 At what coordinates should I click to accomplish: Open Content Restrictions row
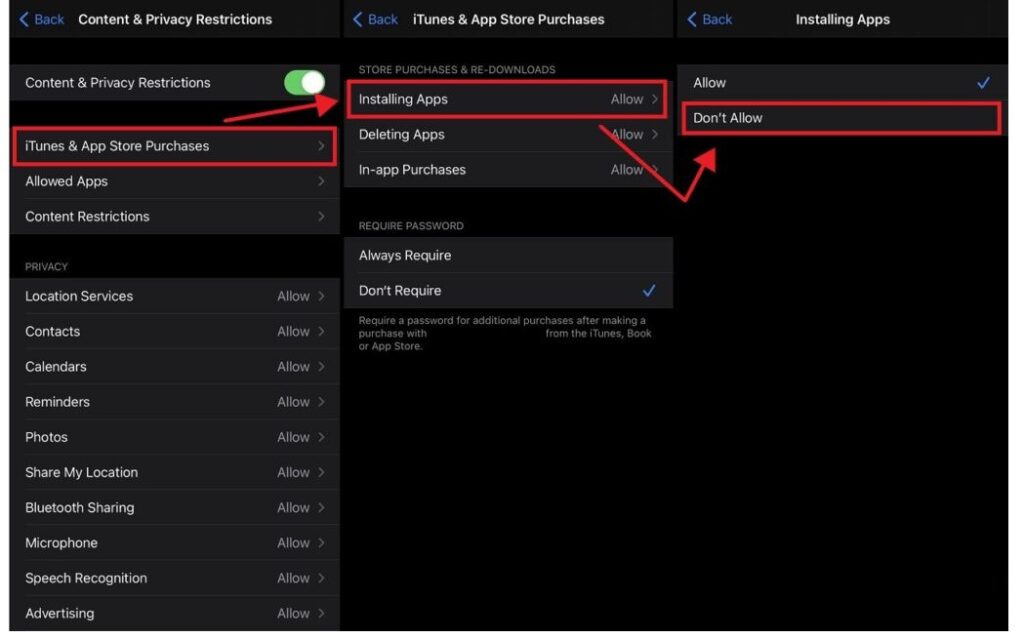(174, 217)
